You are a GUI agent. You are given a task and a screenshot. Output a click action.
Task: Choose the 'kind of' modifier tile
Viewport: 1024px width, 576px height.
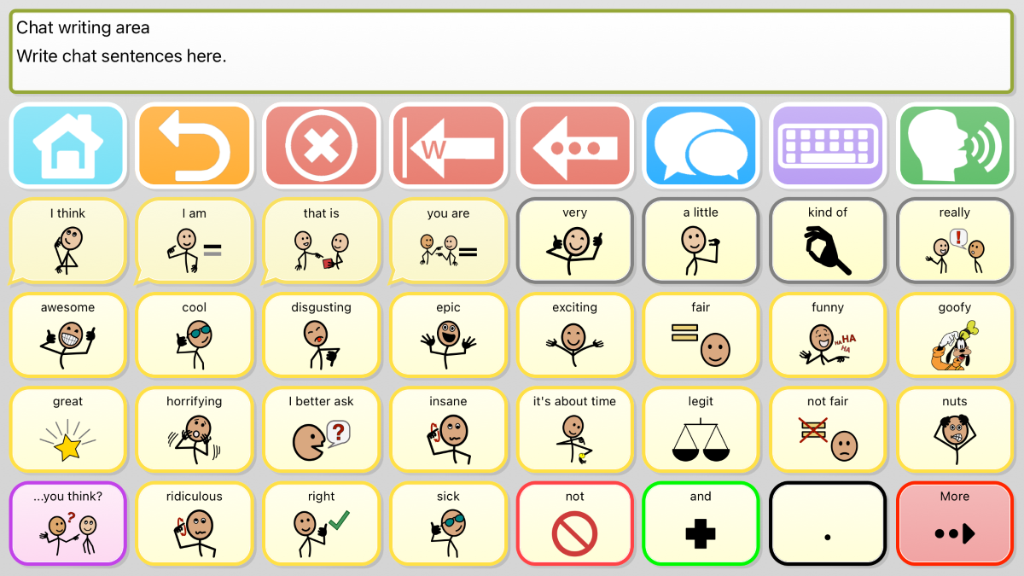pyautogui.click(x=827, y=241)
